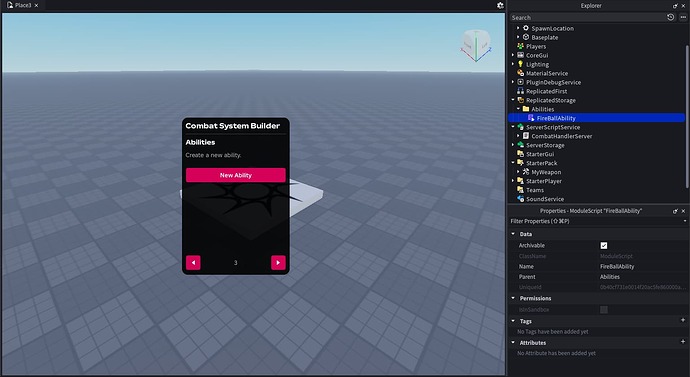Click the Teams icon
Screen dimensions: 690x377
coord(521,190)
